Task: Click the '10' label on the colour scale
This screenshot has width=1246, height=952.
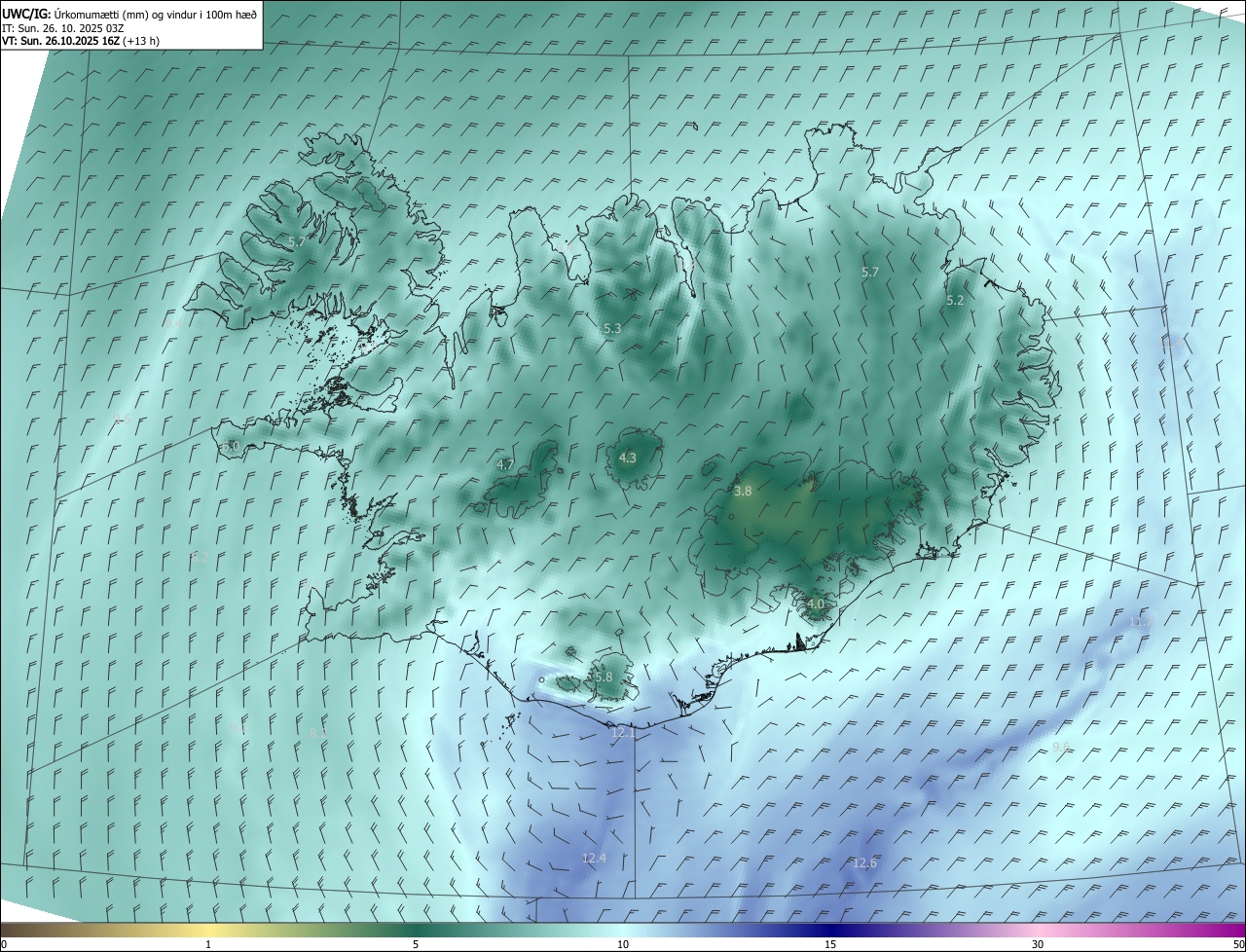Action: (x=623, y=944)
